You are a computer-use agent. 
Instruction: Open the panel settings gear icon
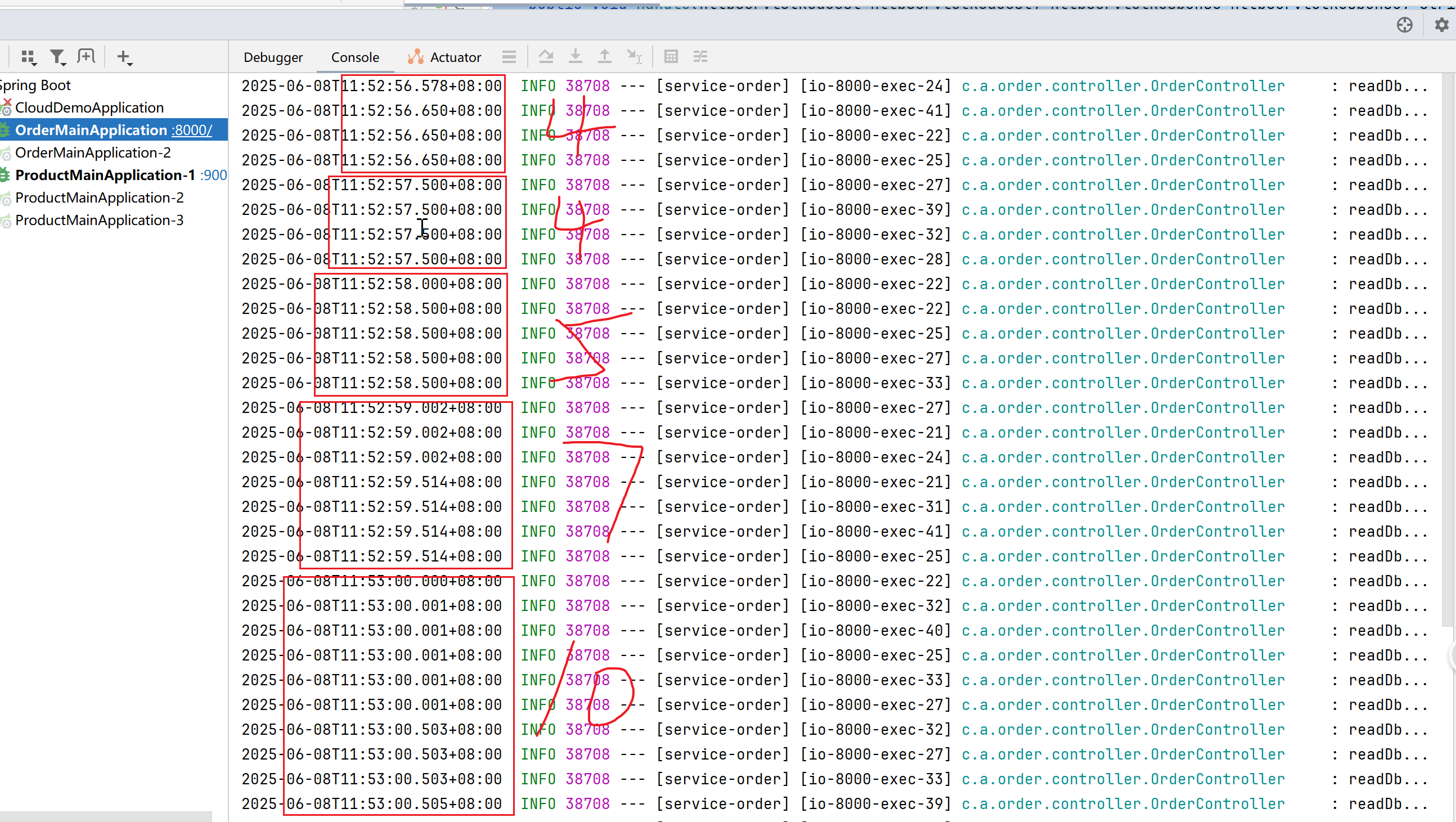(x=1441, y=25)
